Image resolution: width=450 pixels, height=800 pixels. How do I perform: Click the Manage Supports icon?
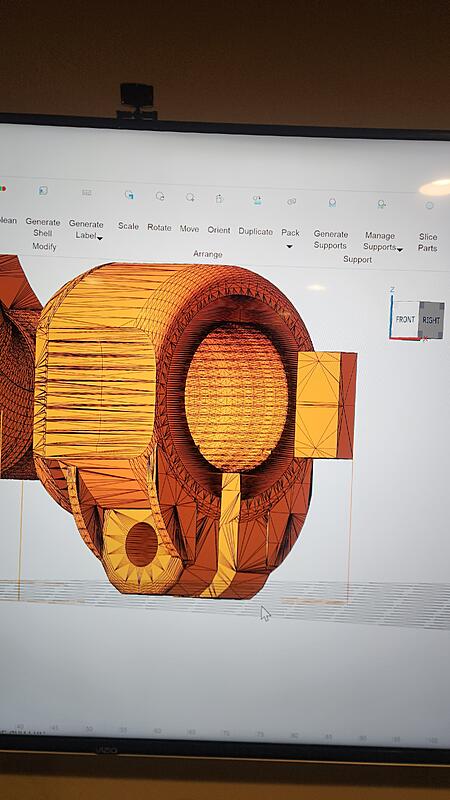pyautogui.click(x=381, y=204)
